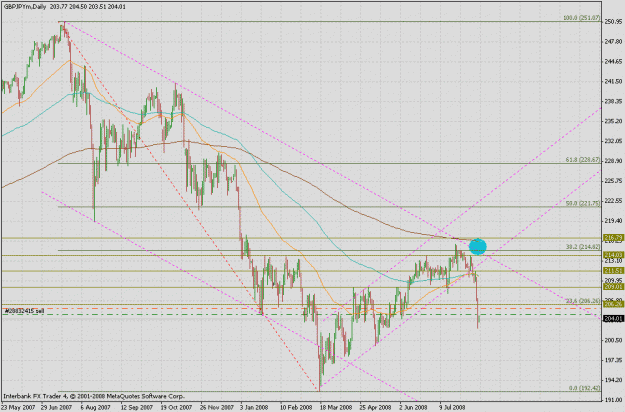Click the GBPJPYm,Daily chart title
This screenshot has width=625, height=412.
25,7
